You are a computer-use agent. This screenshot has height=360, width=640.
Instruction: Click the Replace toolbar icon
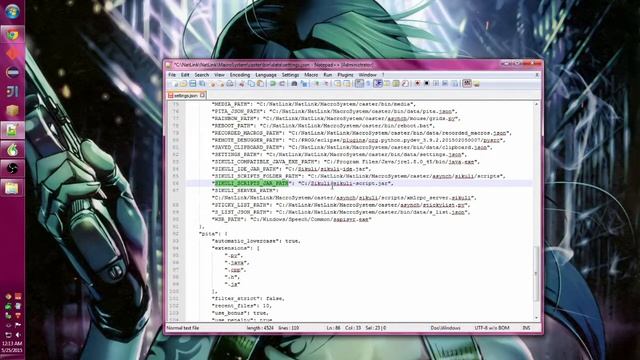304,84
